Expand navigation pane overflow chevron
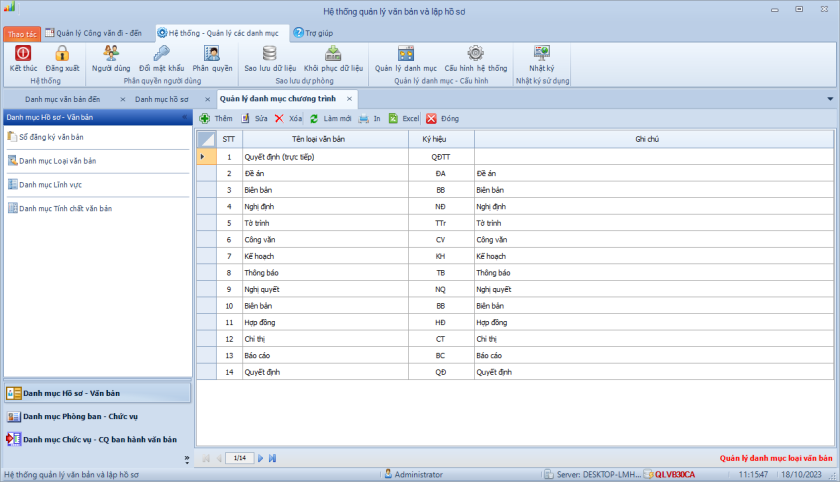 (x=187, y=458)
